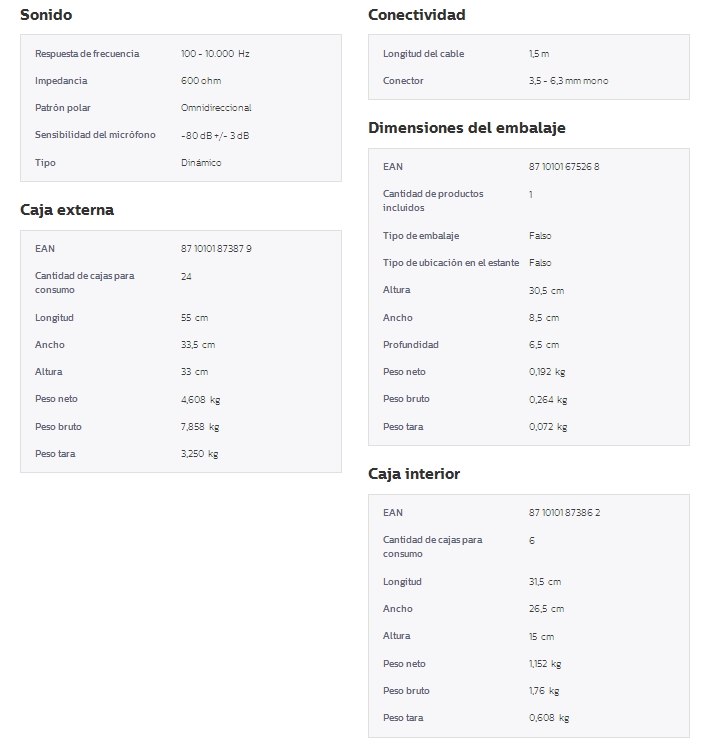Select the Dimensiones del embalaje EAN number
This screenshot has width=716, height=747.
point(564,167)
